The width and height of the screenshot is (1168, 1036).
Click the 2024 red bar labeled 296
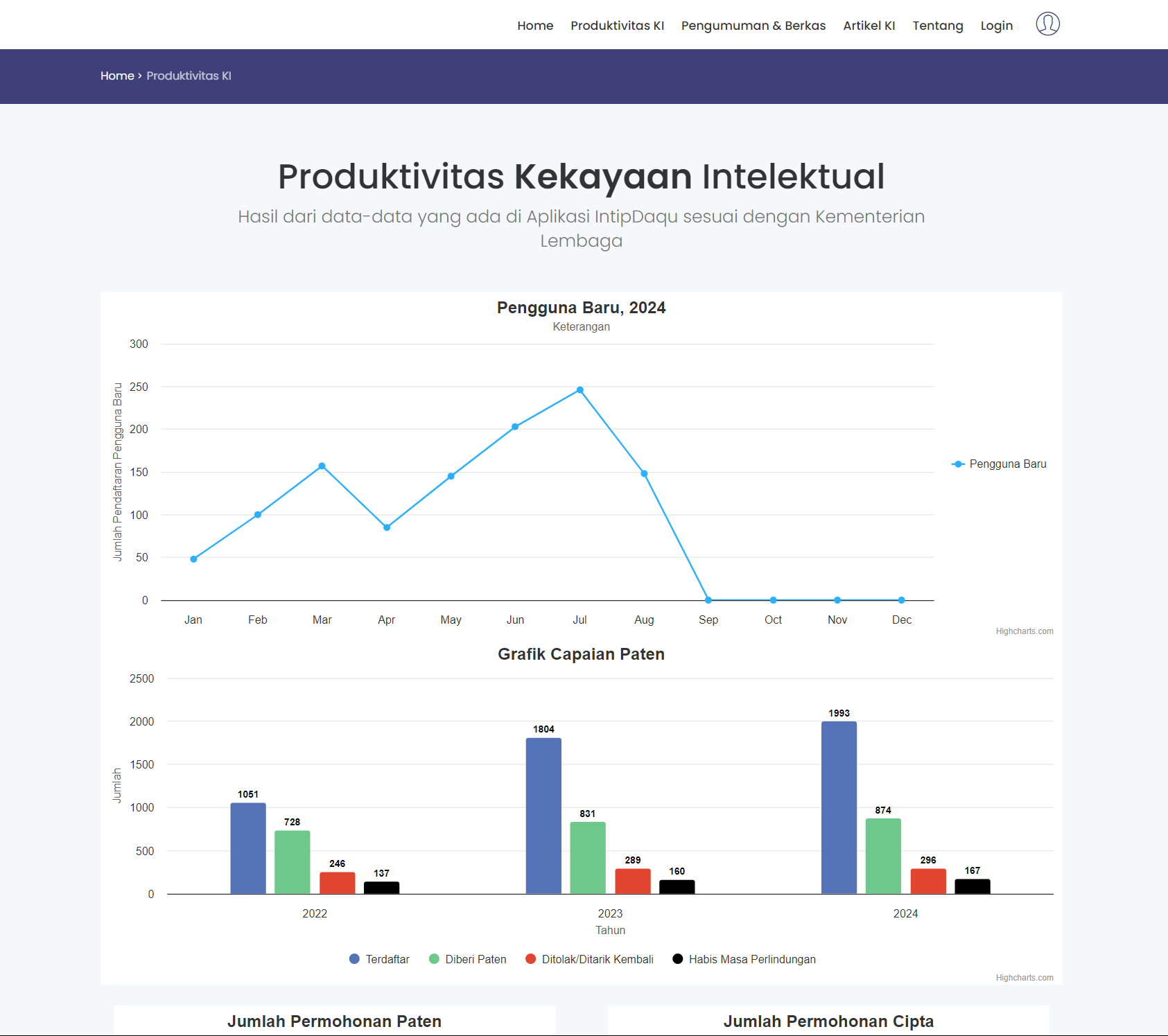pos(928,881)
